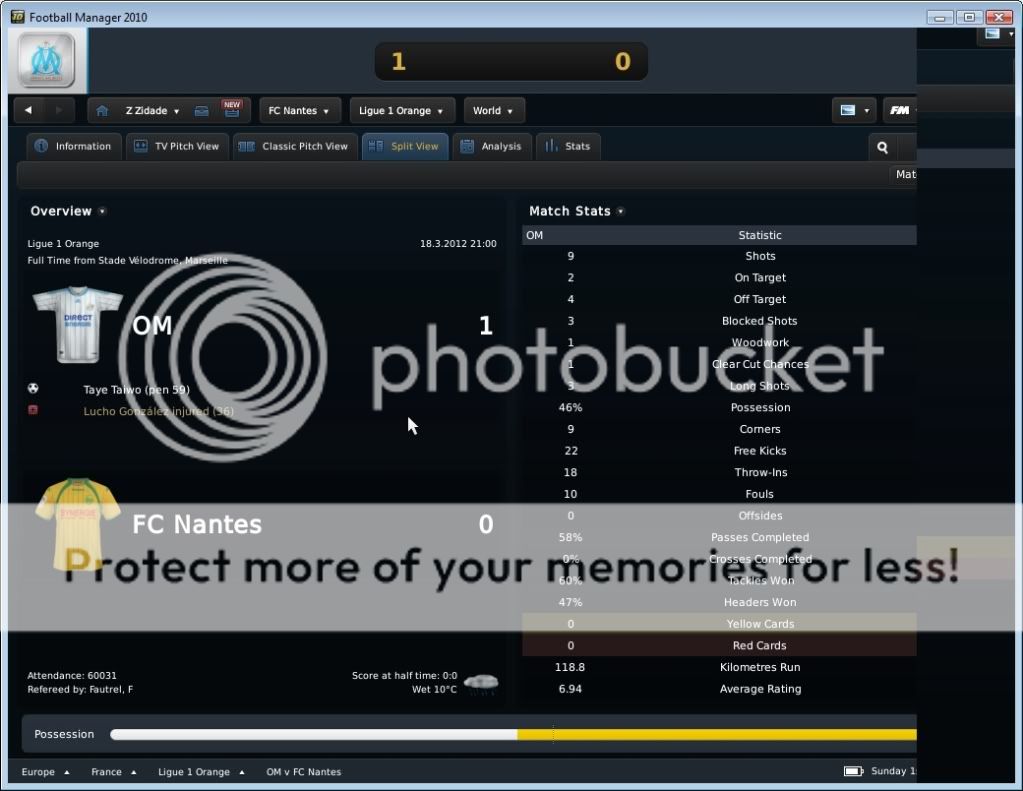Click the battery icon in the status bar
1023x791 pixels.
coord(853,771)
